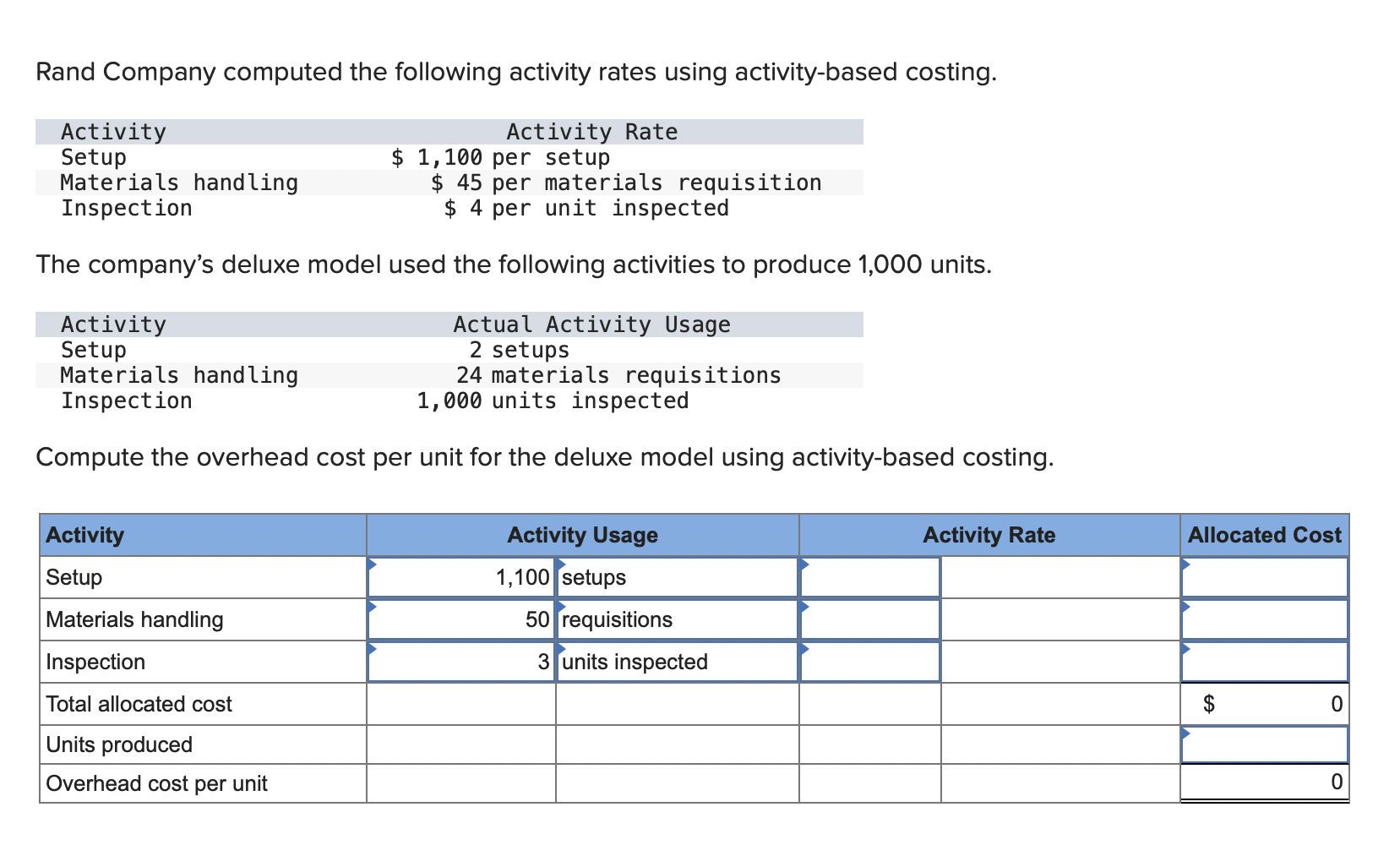The width and height of the screenshot is (1400, 856).
Task: Select the Materials handling usage input showing 50
Action: point(460,619)
